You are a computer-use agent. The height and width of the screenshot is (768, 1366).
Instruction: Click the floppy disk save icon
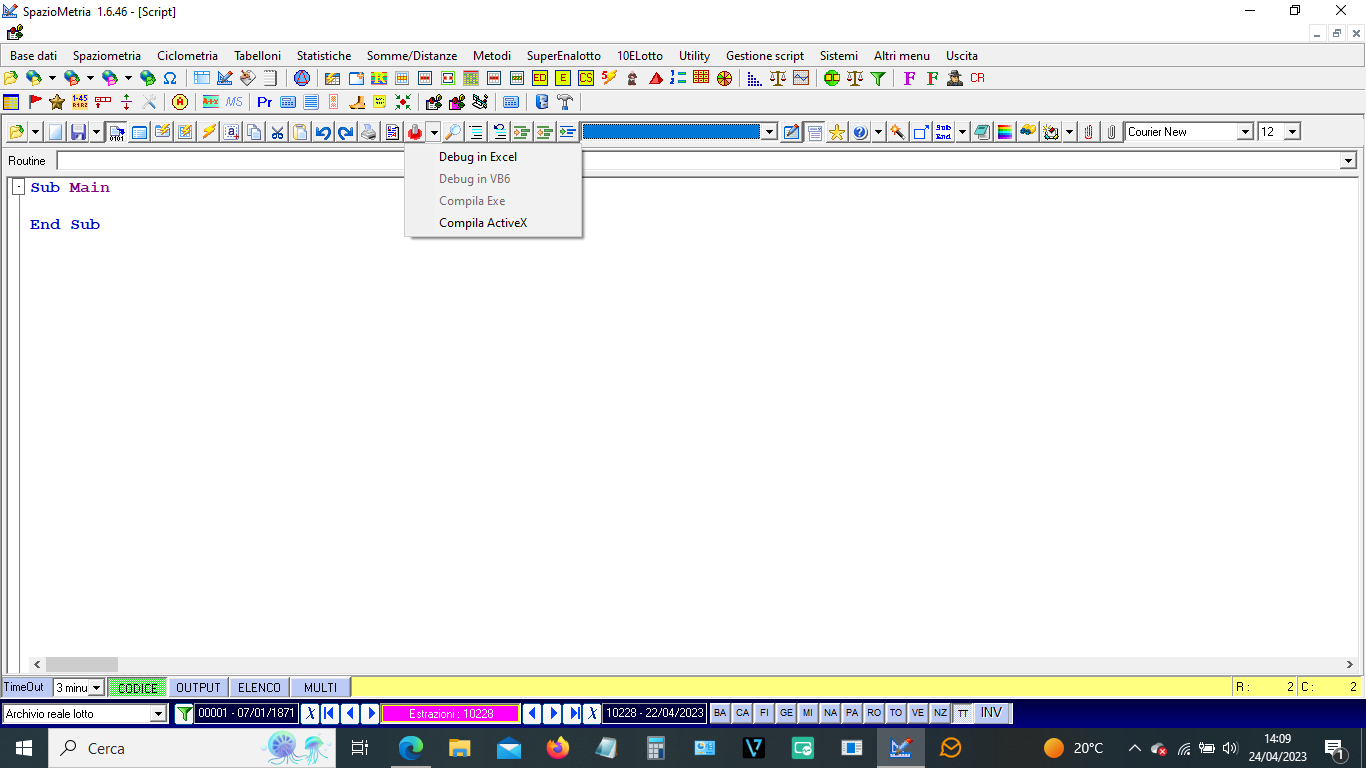[x=78, y=132]
